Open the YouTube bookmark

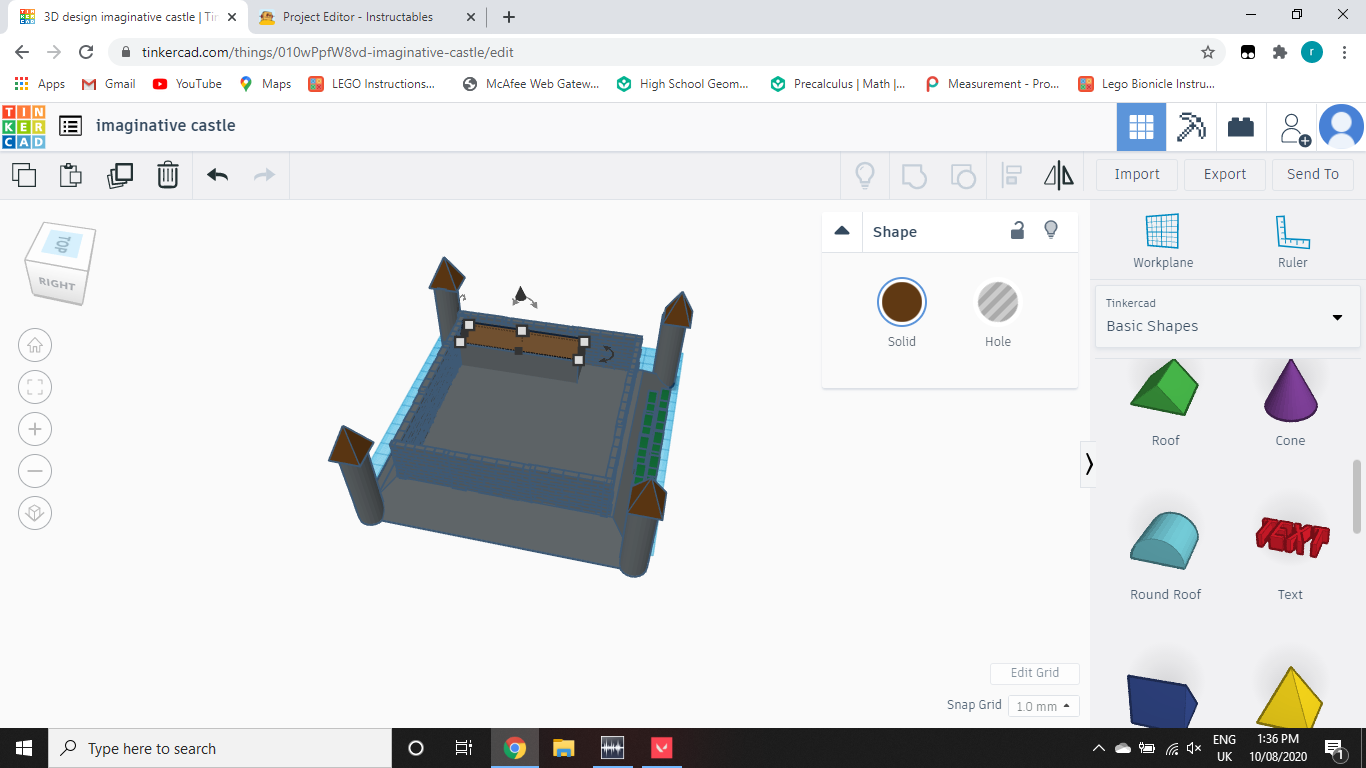pos(187,84)
